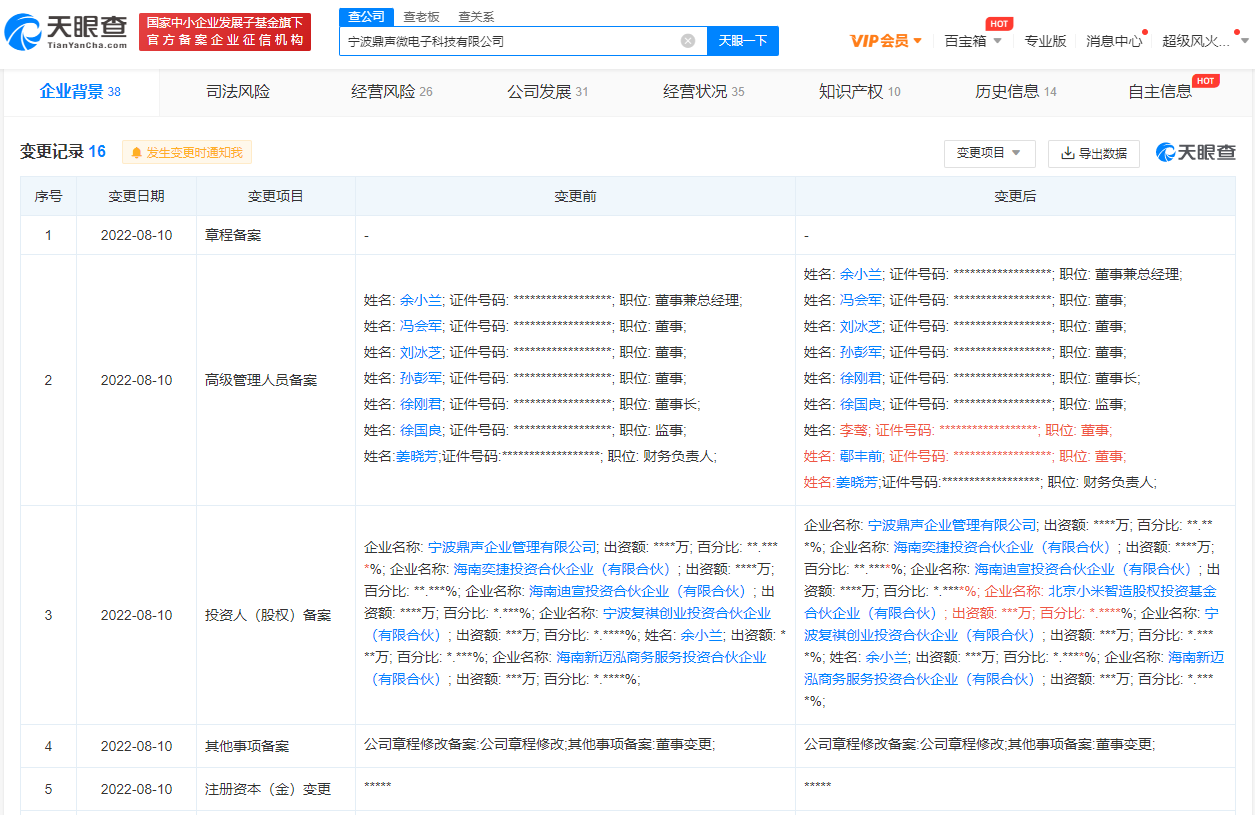Open the 变更项目 filter dropdown

[x=989, y=153]
